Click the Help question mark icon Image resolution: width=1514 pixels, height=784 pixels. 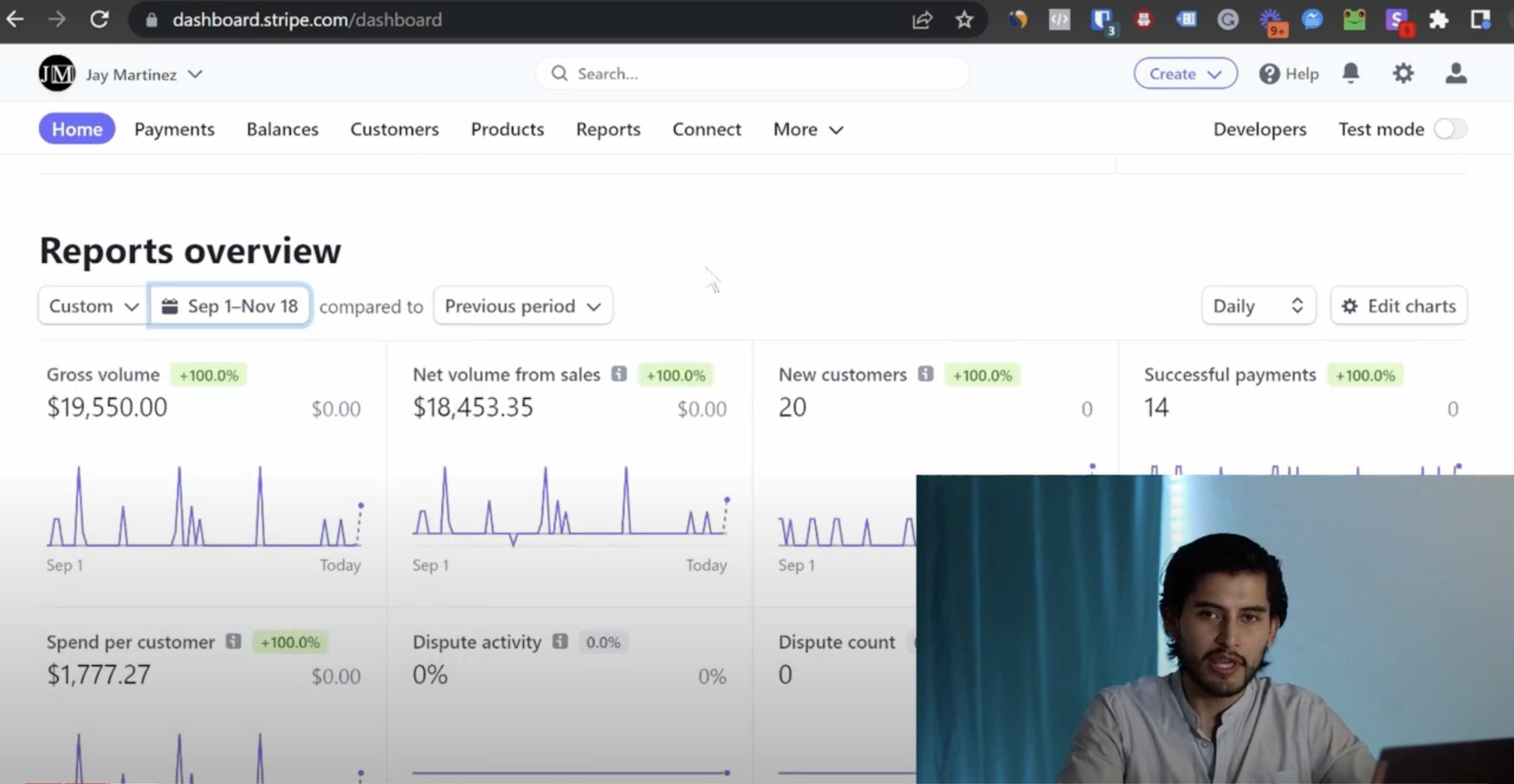click(1269, 74)
